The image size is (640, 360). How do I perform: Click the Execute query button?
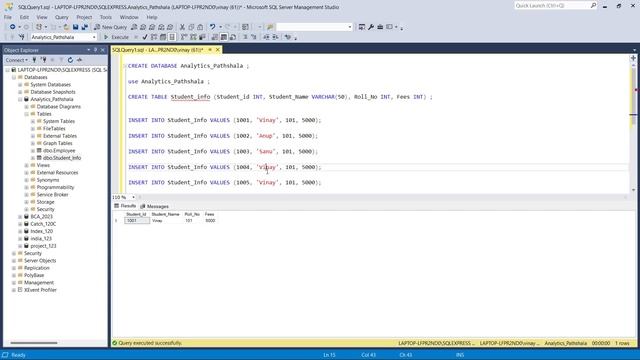[116, 37]
